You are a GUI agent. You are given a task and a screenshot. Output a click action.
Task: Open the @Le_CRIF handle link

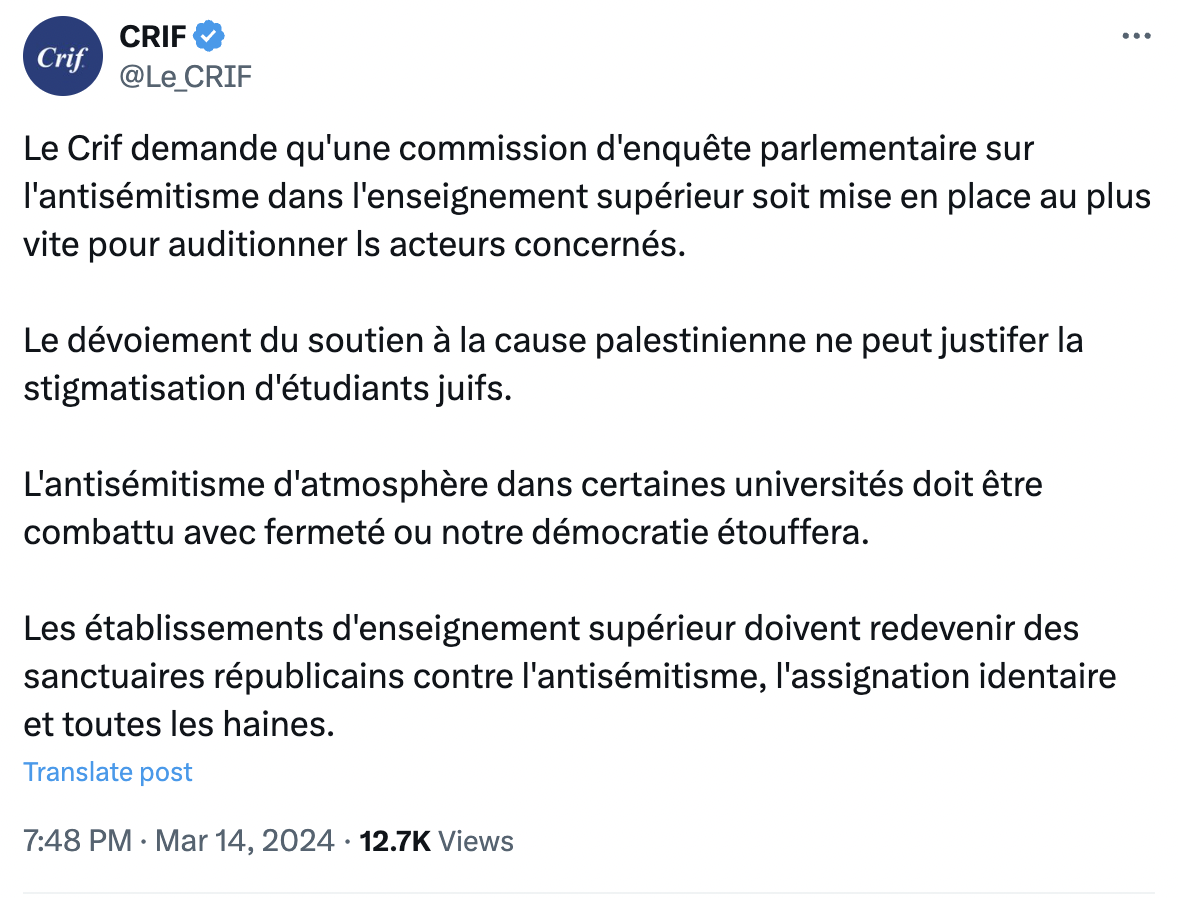[x=186, y=77]
